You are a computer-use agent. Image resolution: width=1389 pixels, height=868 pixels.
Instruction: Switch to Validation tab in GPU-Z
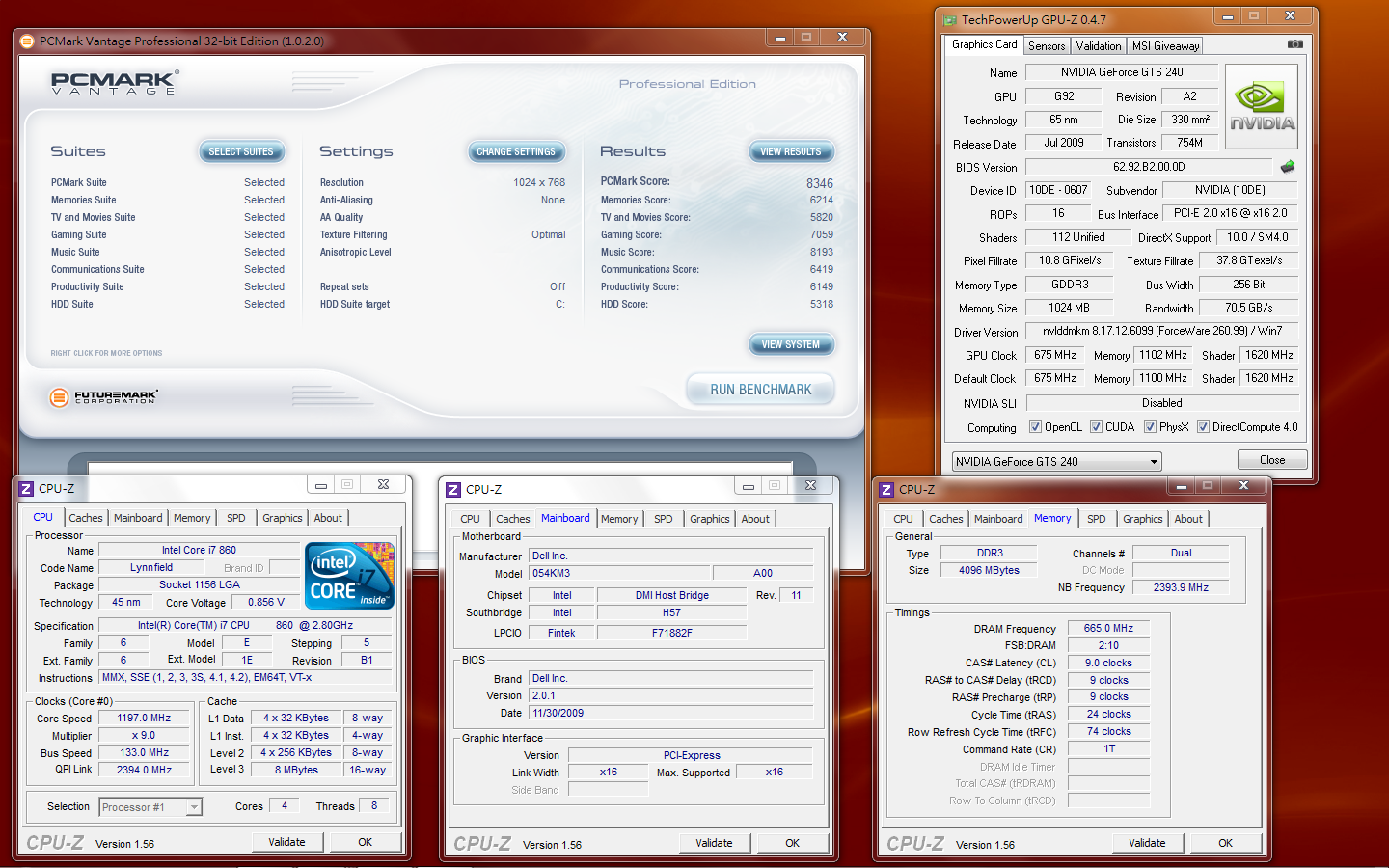pyautogui.click(x=1099, y=46)
